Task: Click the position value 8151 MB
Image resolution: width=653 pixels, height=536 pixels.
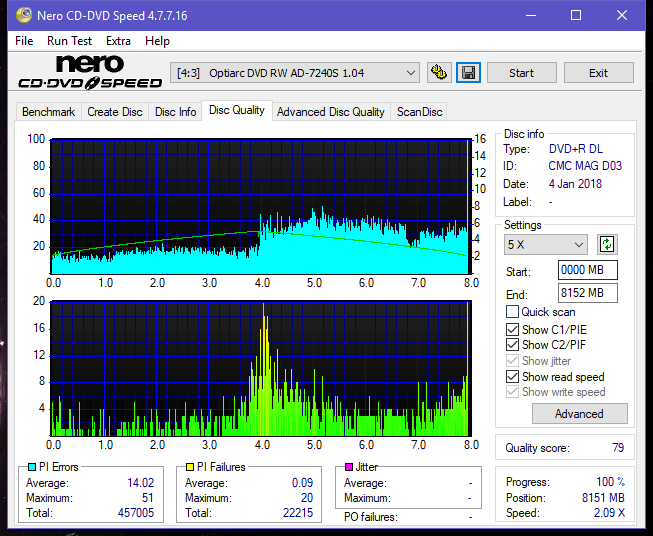Action: tap(603, 498)
